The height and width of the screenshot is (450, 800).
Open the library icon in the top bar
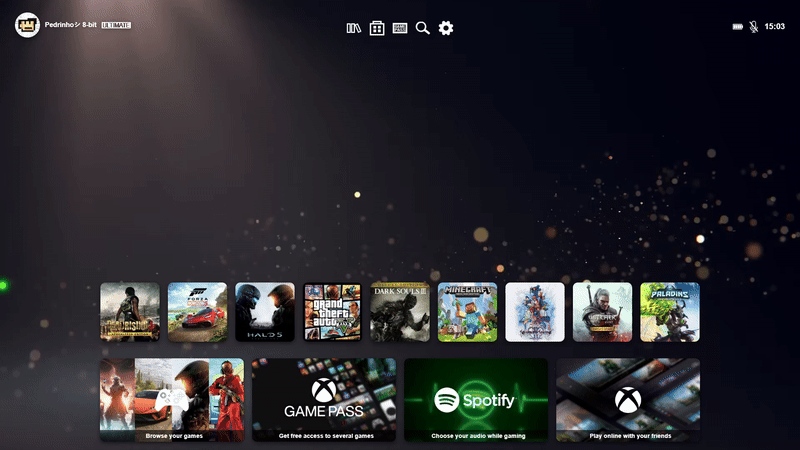point(354,28)
